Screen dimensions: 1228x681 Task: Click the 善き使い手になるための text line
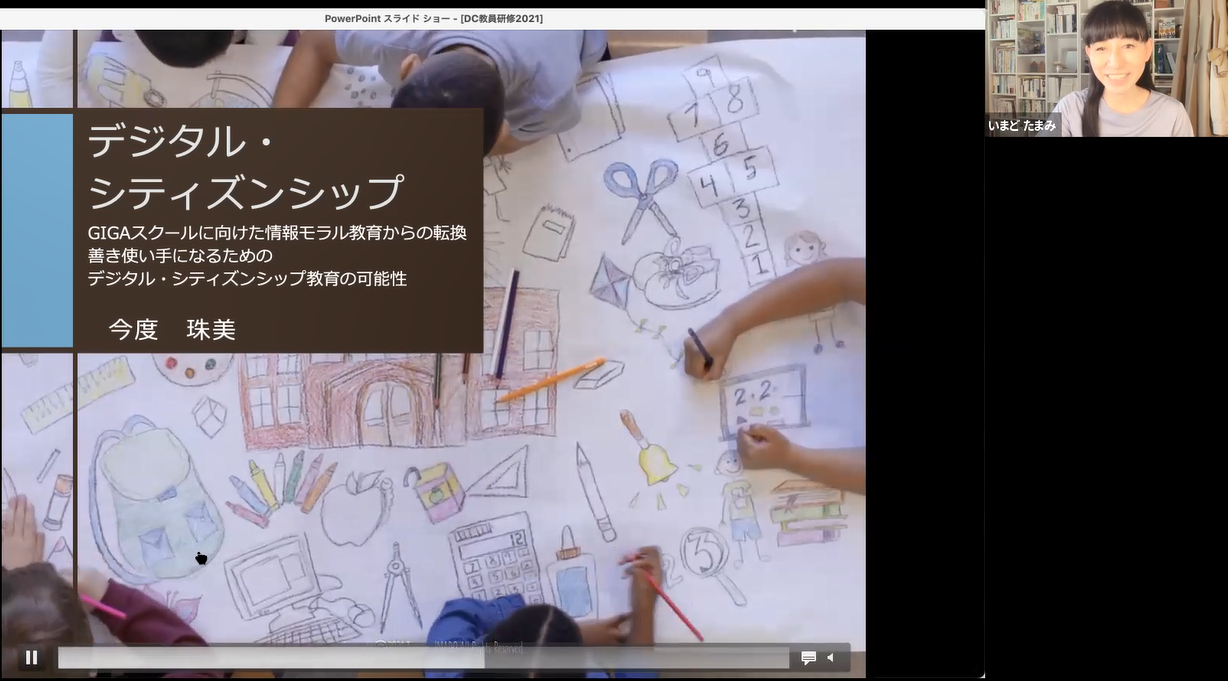coord(180,256)
